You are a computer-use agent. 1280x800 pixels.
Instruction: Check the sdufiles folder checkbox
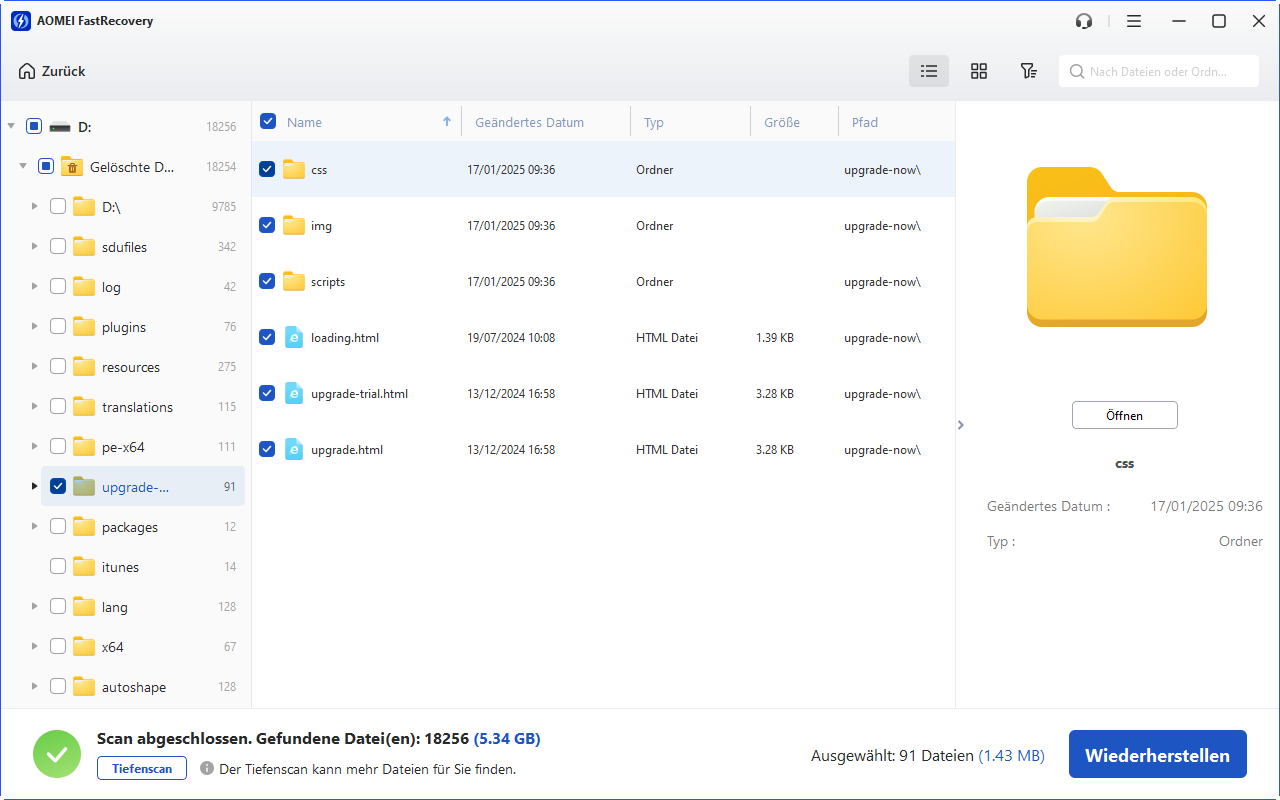click(58, 247)
